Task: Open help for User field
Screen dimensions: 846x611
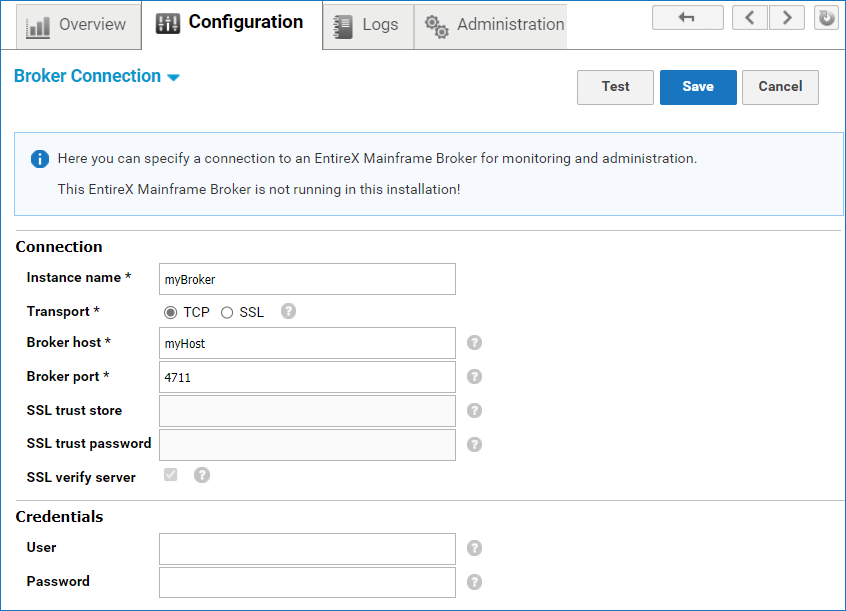Action: tap(474, 548)
